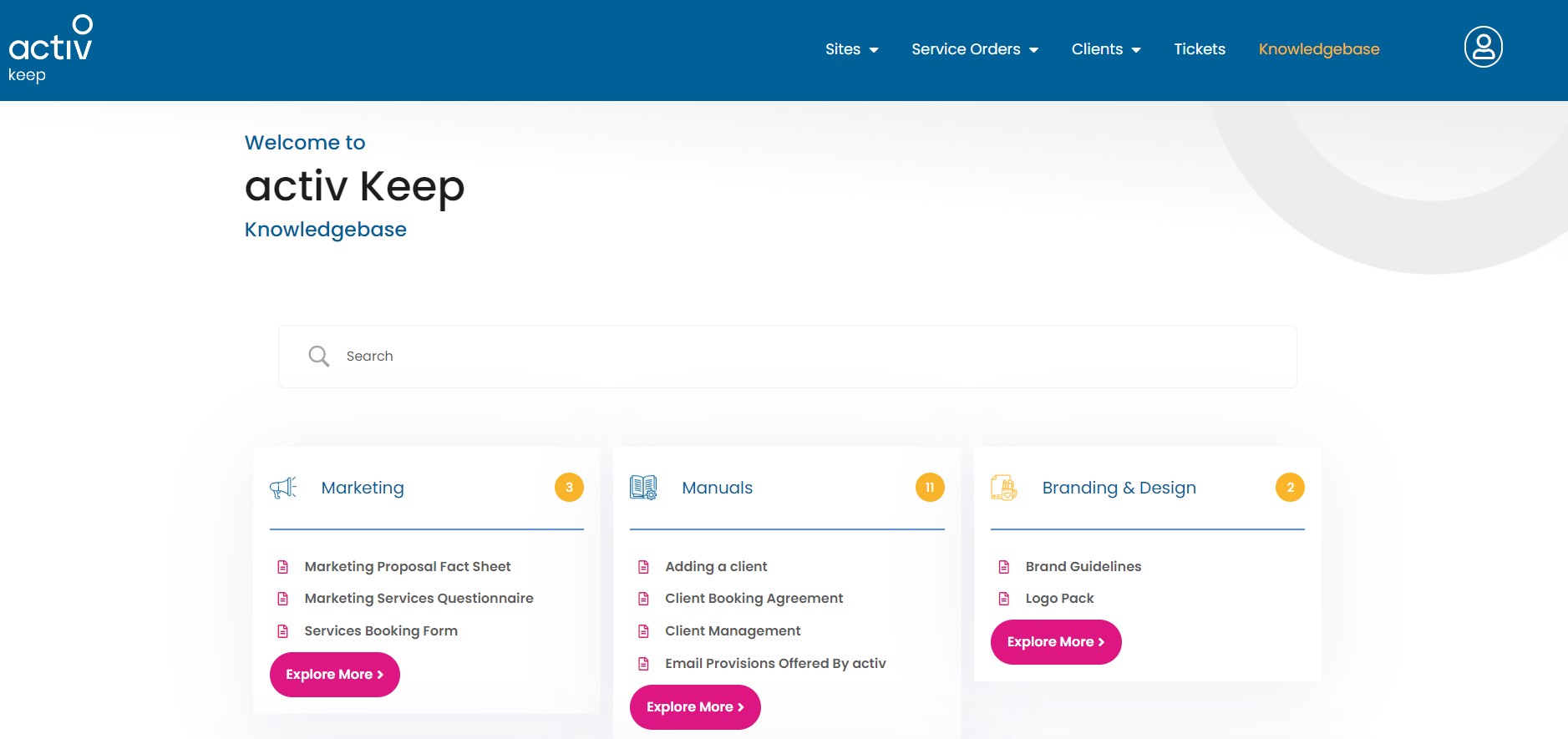This screenshot has width=1568, height=739.
Task: Click the activ keep logo
Action: pyautogui.click(x=50, y=48)
